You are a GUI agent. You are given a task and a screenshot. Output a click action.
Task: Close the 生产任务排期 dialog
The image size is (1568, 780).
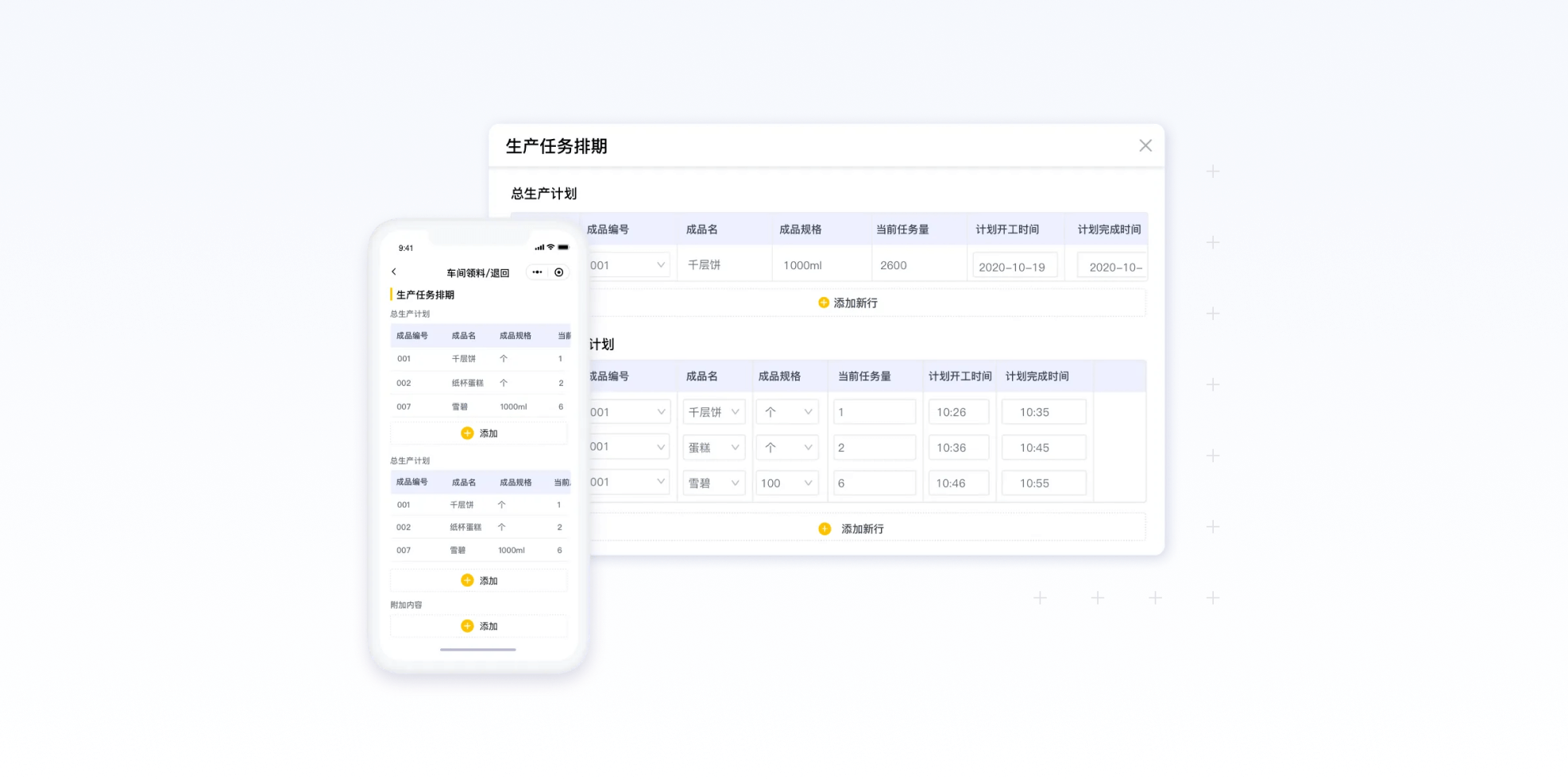[x=1145, y=145]
